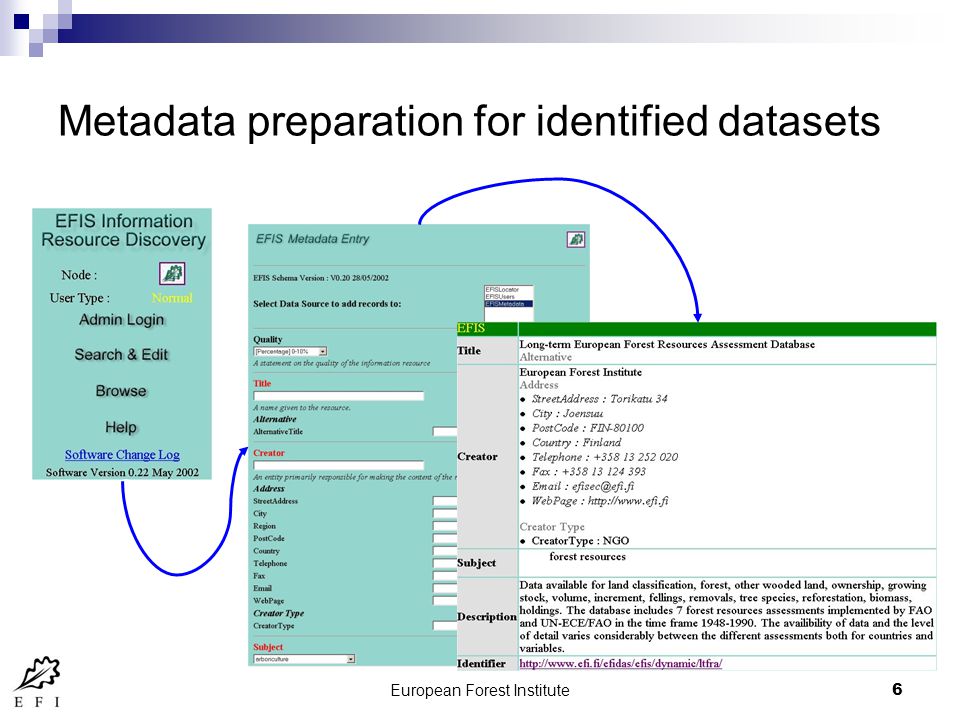
Task: Click 'European Forest Institute' in the Creator cell
Action: coord(580,372)
